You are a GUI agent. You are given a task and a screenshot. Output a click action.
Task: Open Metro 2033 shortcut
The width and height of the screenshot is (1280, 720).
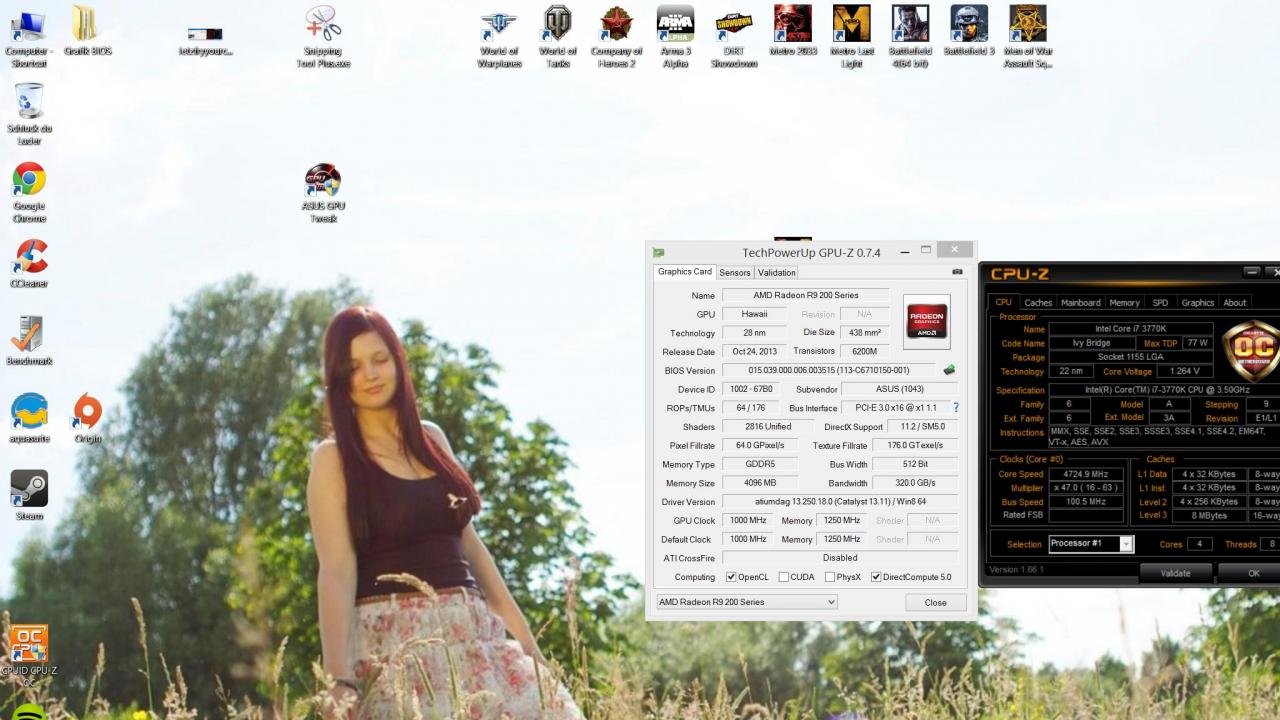coord(793,31)
